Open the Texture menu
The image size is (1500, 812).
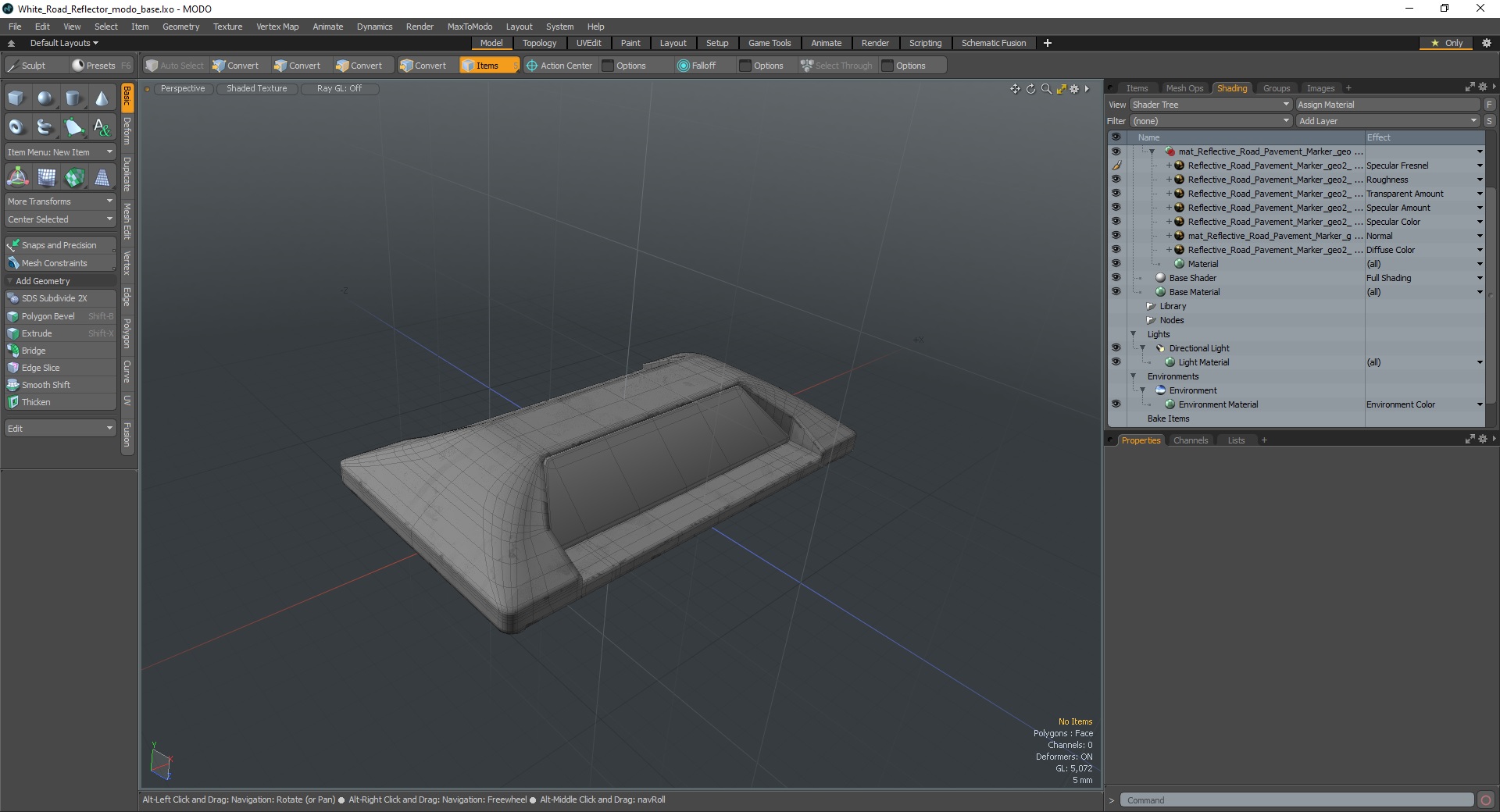[227, 27]
